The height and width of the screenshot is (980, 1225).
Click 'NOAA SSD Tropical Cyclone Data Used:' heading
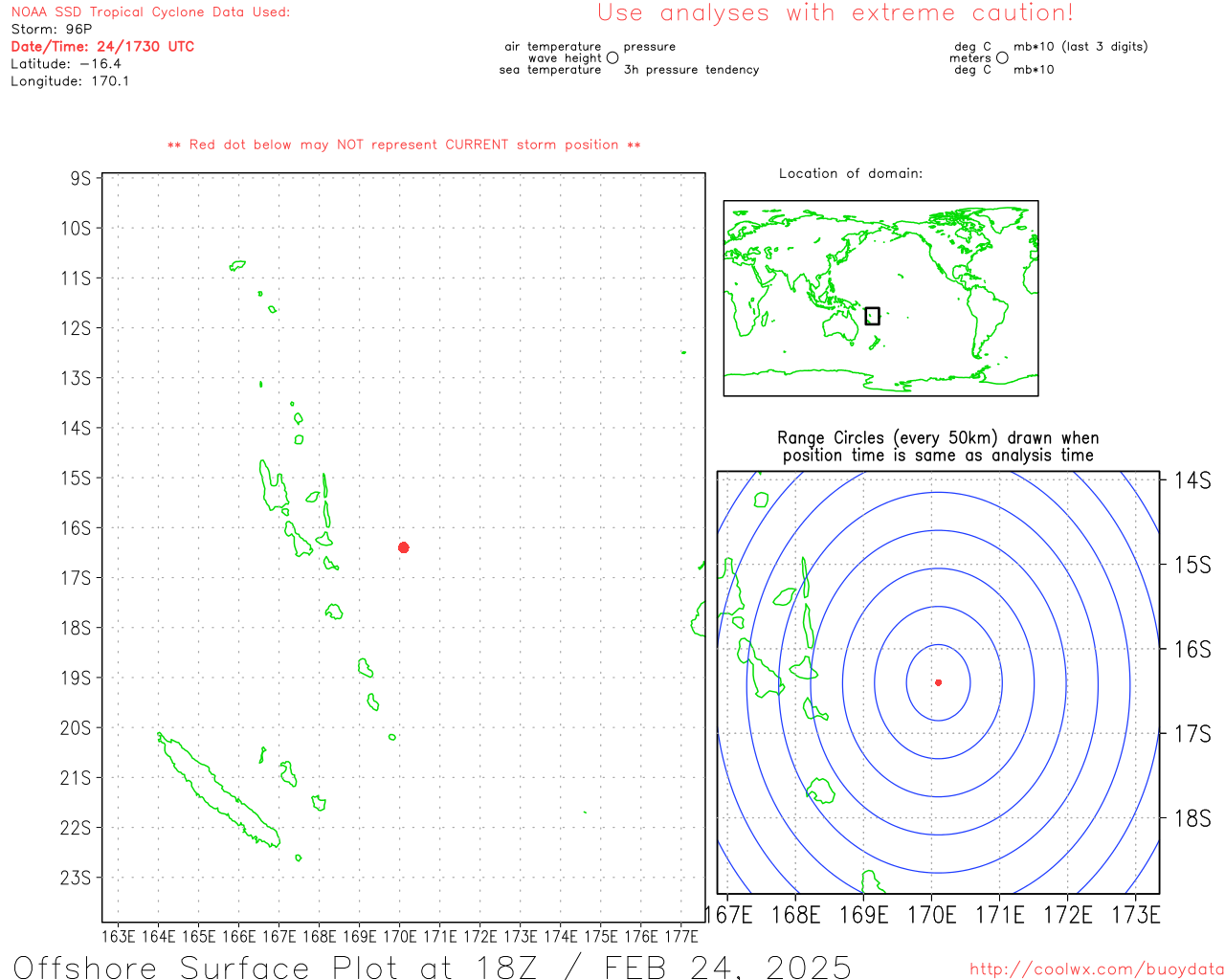pyautogui.click(x=150, y=12)
